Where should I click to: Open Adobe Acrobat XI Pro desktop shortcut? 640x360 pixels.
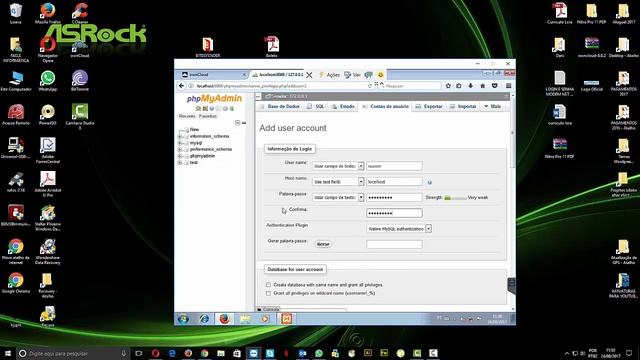pos(48,184)
